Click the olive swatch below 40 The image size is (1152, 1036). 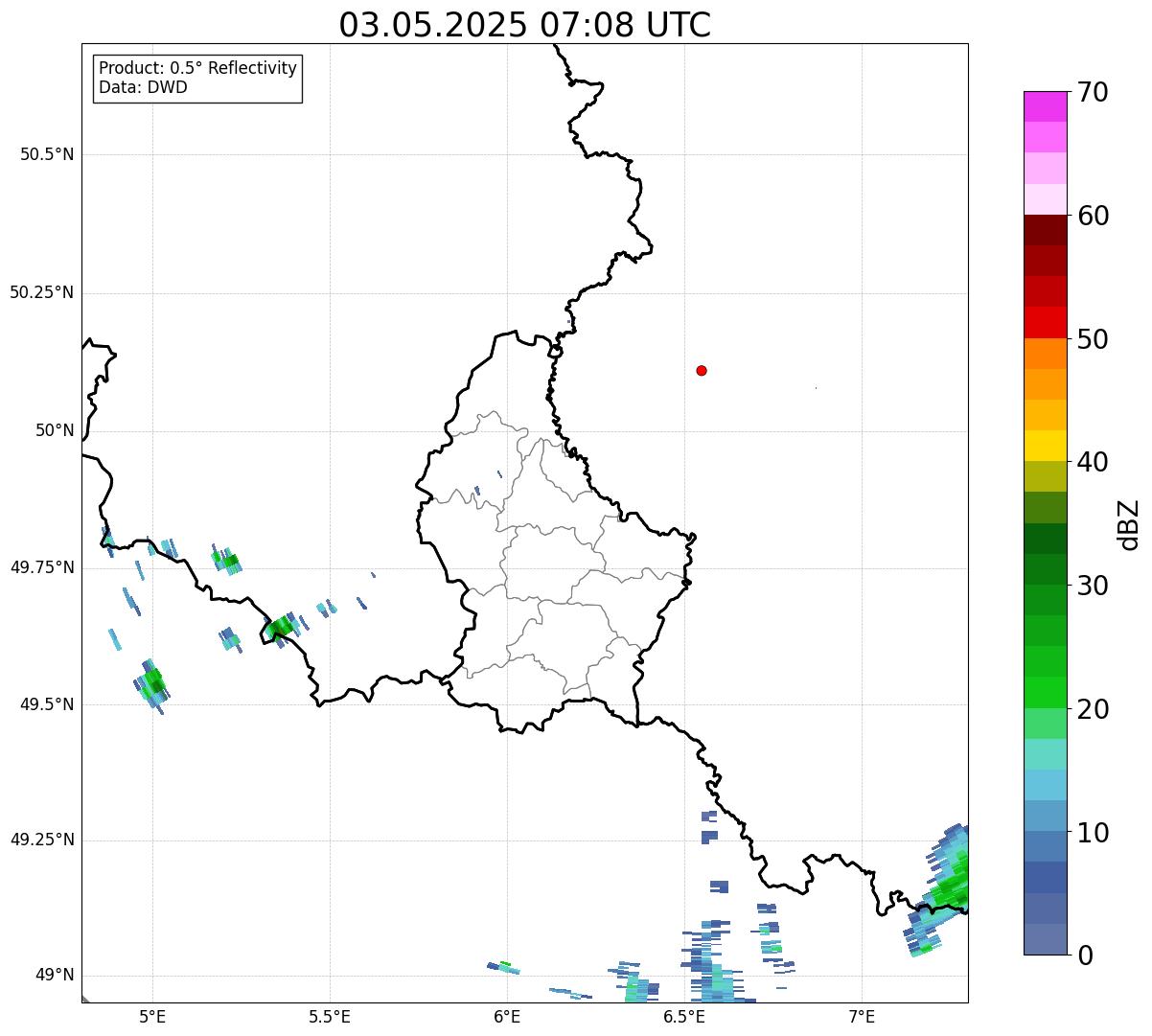pyautogui.click(x=1045, y=477)
